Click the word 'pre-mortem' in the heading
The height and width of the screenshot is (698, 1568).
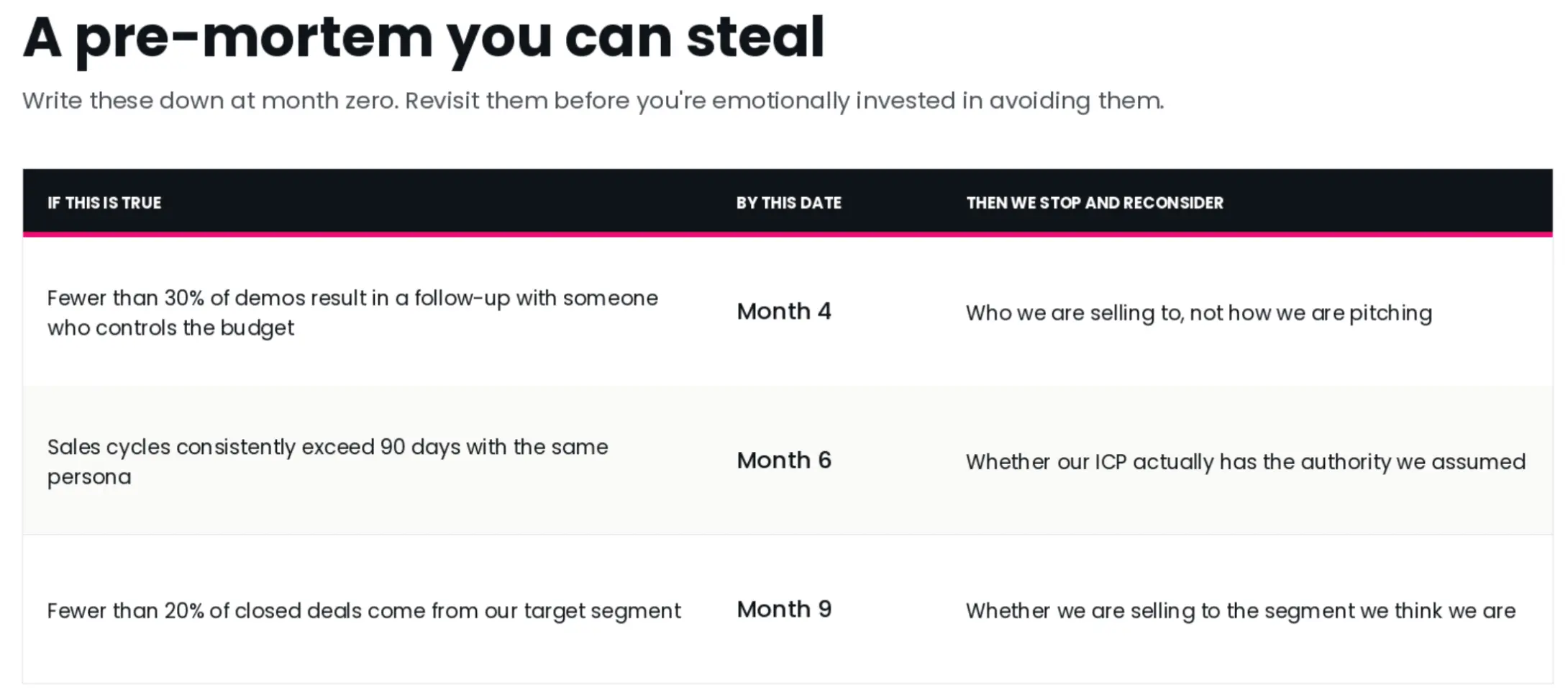click(x=254, y=37)
